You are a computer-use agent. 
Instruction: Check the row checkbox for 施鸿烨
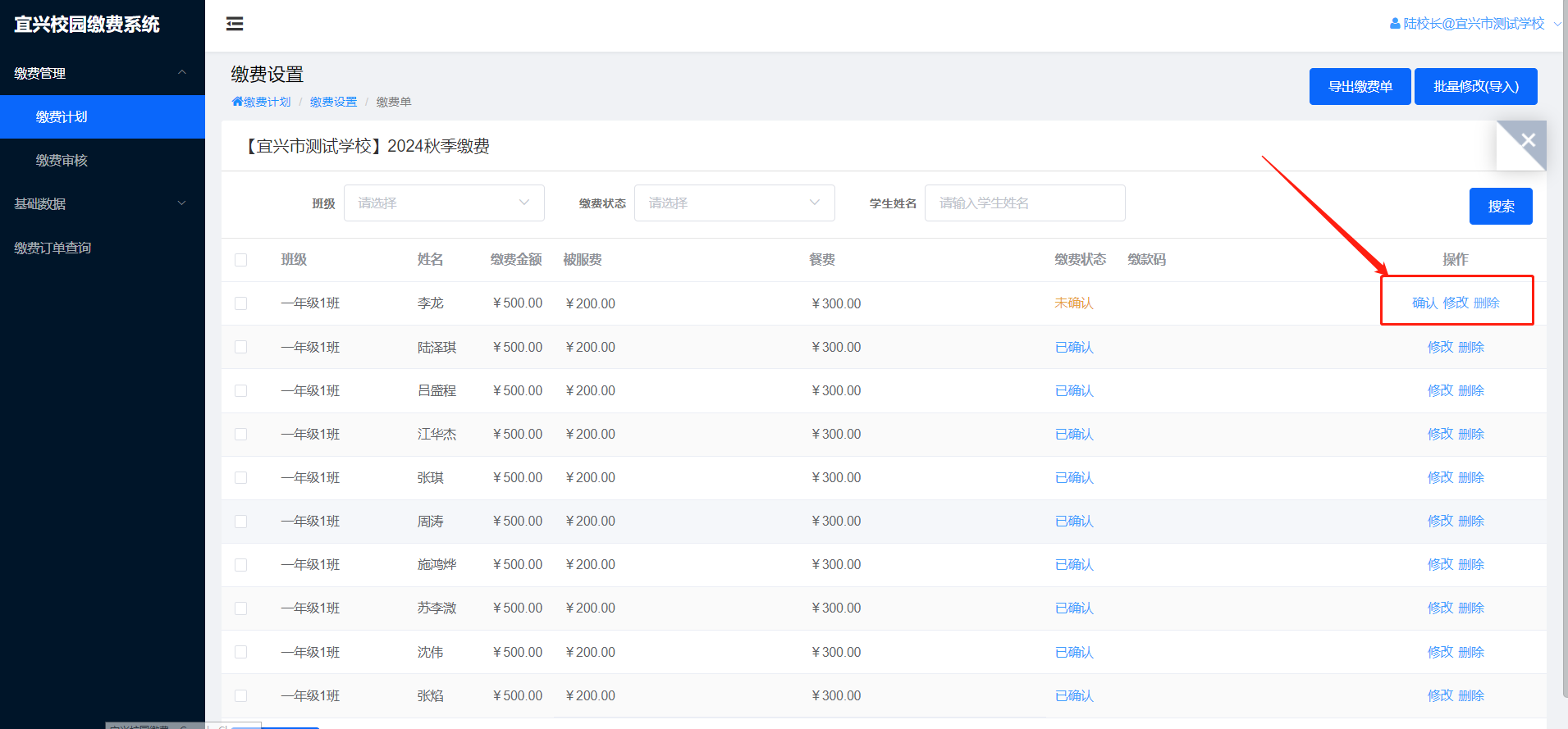[x=240, y=564]
